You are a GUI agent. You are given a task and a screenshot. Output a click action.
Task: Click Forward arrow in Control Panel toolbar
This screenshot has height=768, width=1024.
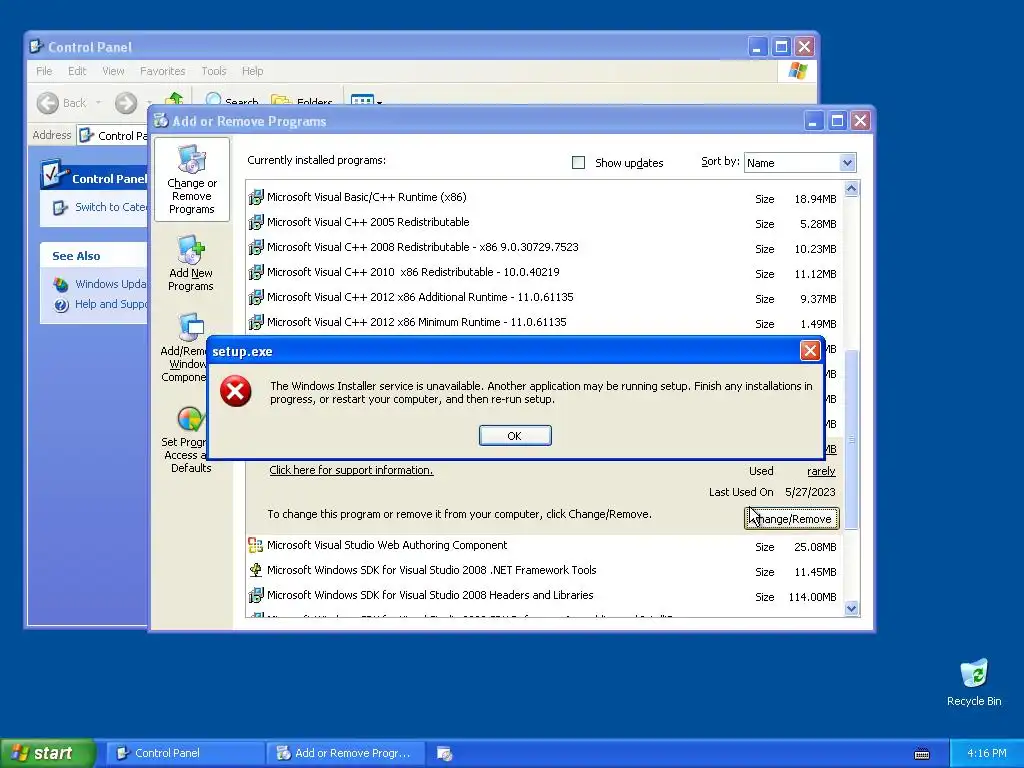click(126, 103)
